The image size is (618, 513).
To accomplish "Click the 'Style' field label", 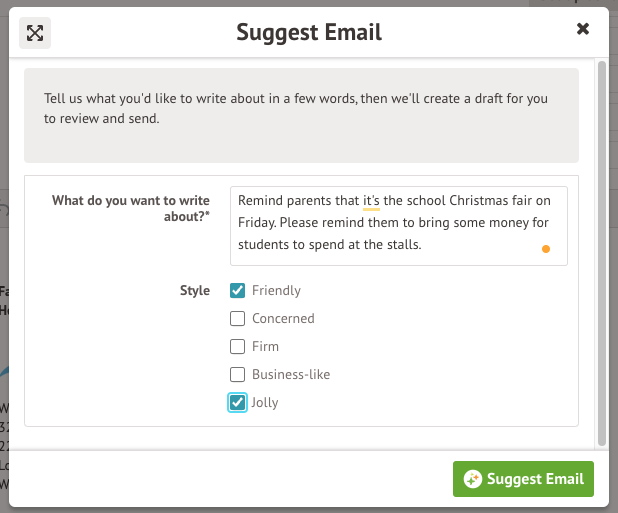I will [195, 291].
